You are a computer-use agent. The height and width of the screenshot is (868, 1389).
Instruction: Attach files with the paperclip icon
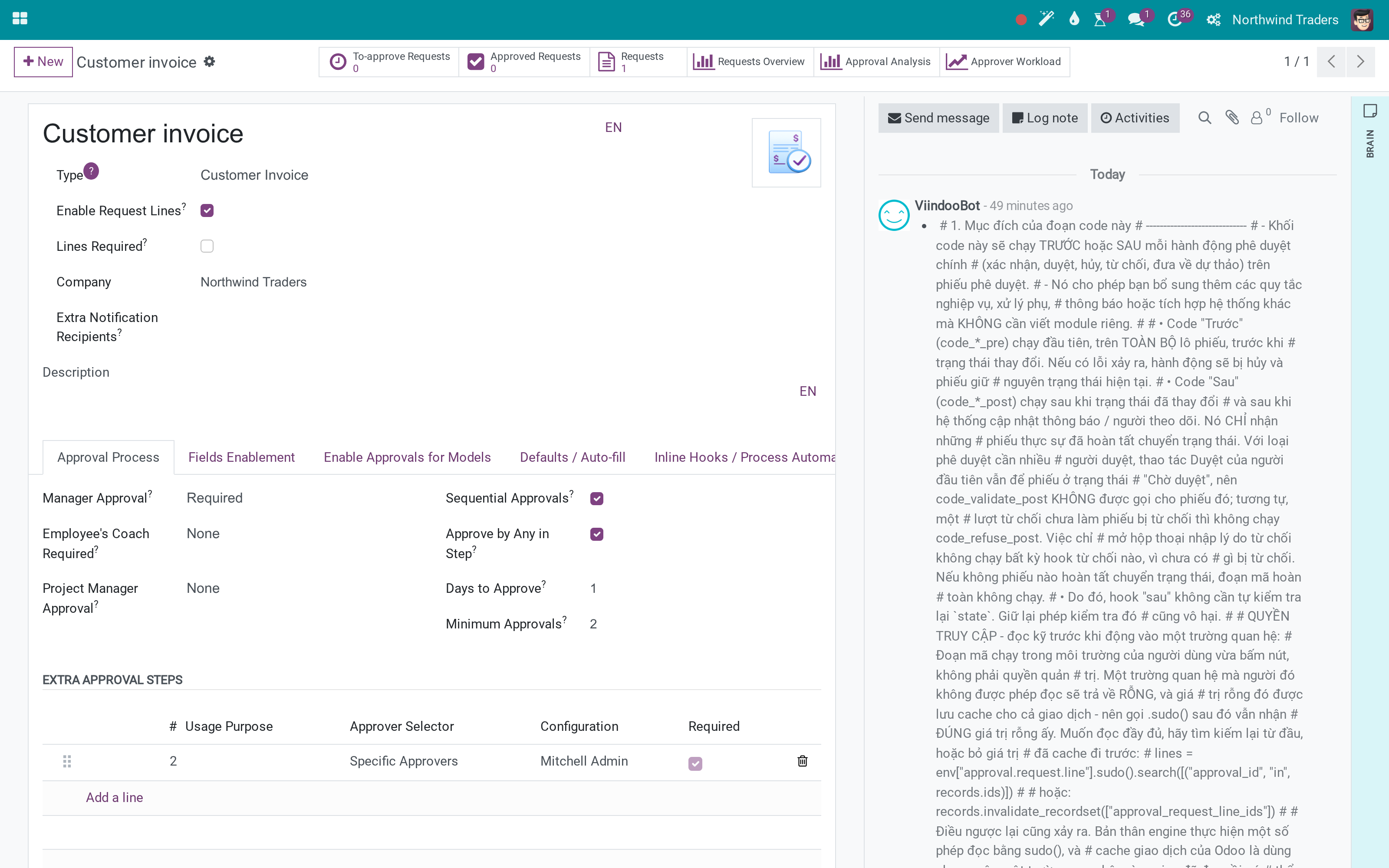(x=1232, y=118)
